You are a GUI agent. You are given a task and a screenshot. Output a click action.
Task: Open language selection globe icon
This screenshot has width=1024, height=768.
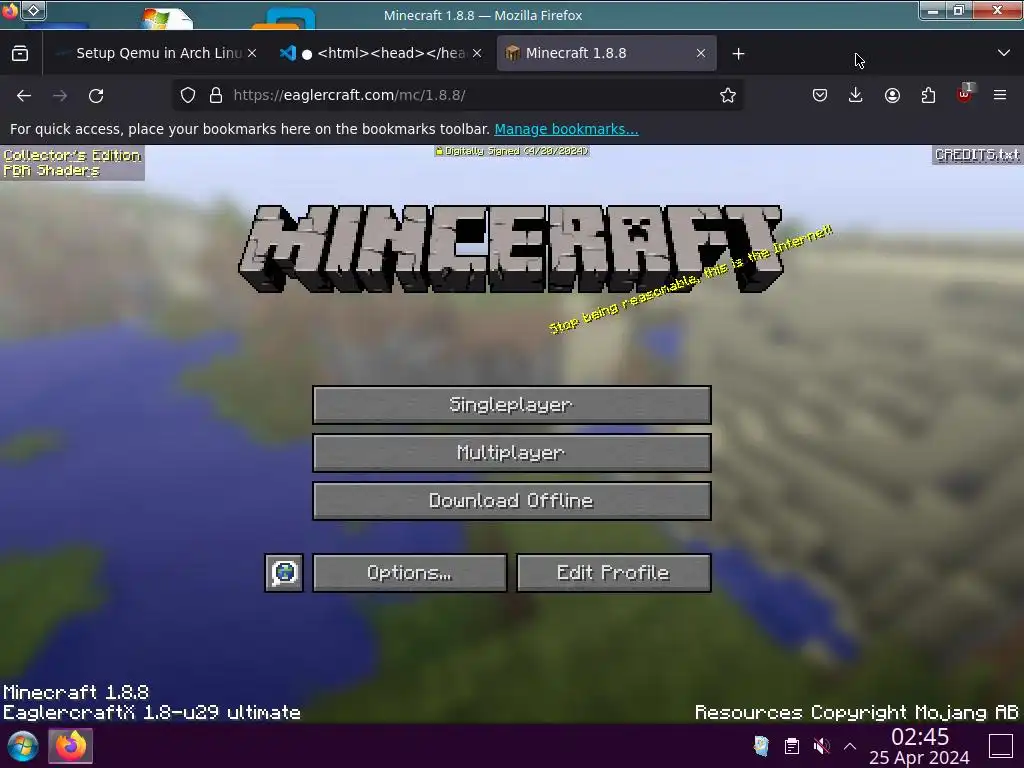[x=284, y=573]
